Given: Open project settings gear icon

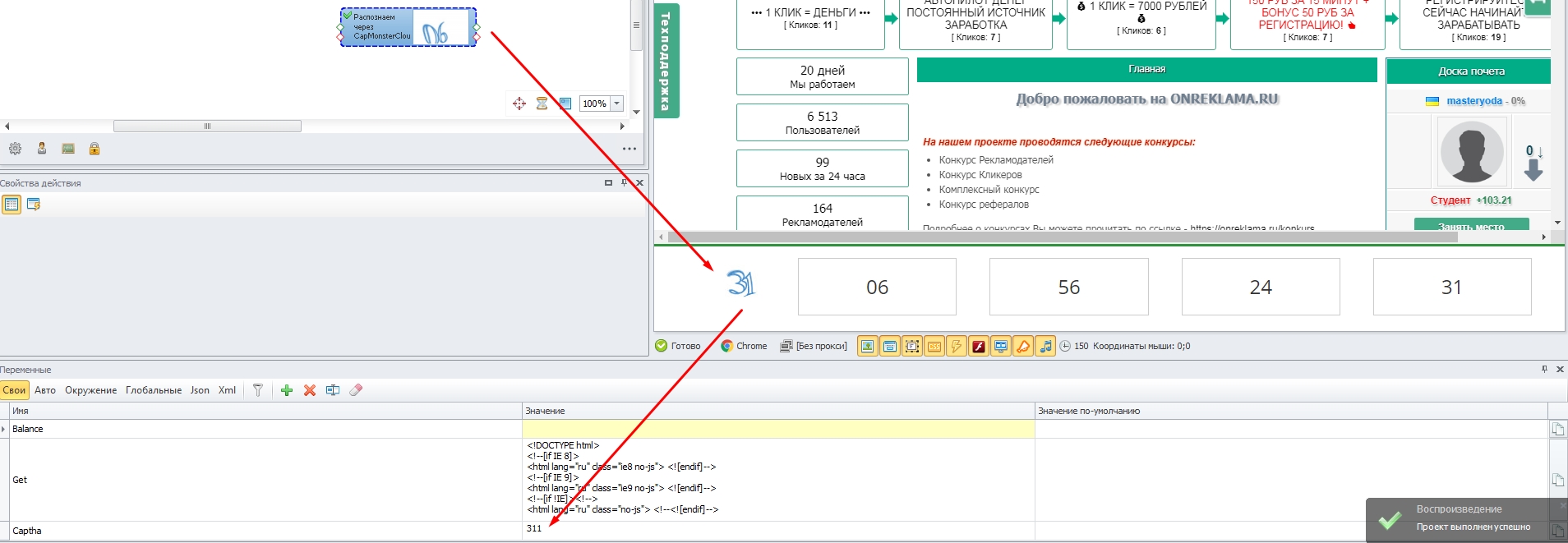Looking at the screenshot, I should click(15, 149).
